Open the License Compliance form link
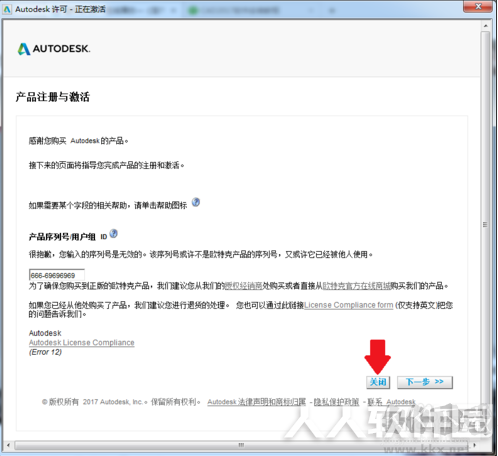498x456 pixels. [x=349, y=305]
